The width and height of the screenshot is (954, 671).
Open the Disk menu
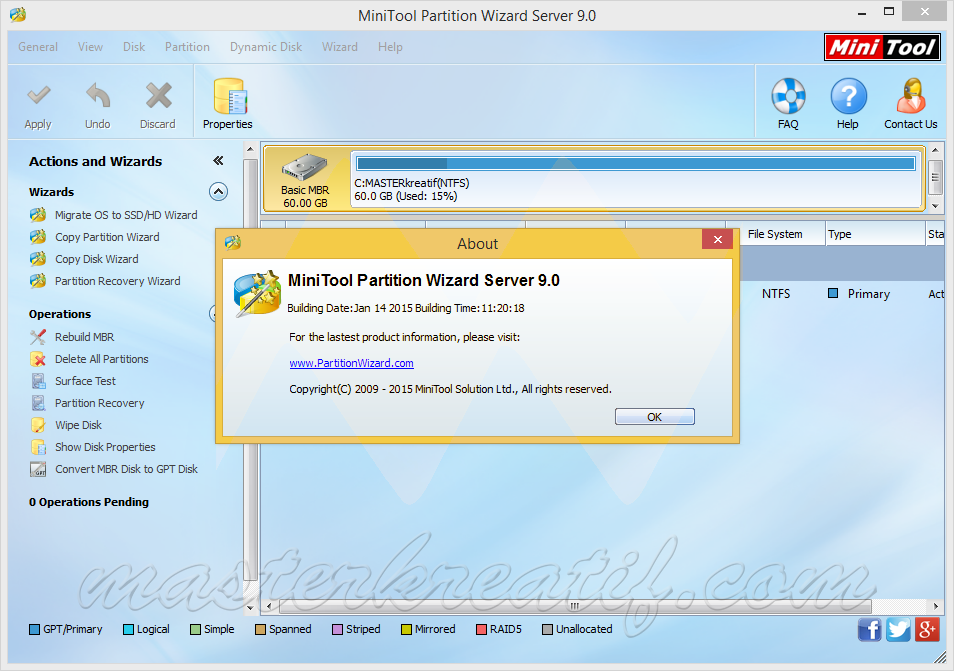[134, 47]
